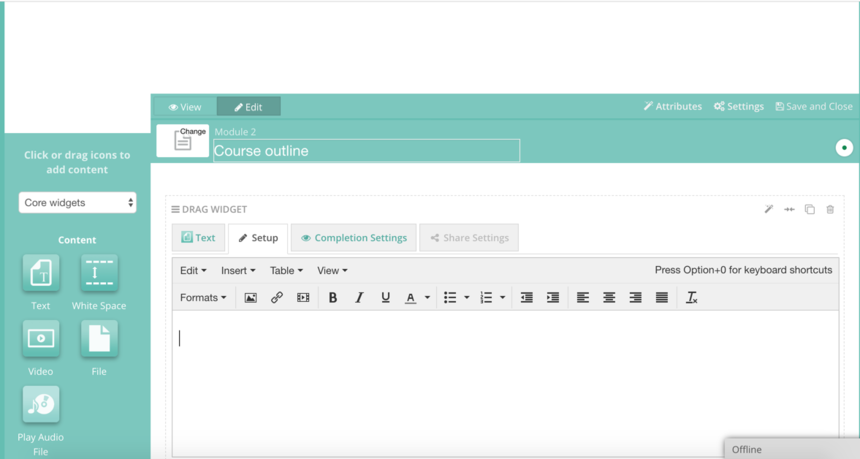Add a White Space widget
The width and height of the screenshot is (860, 459).
99,273
